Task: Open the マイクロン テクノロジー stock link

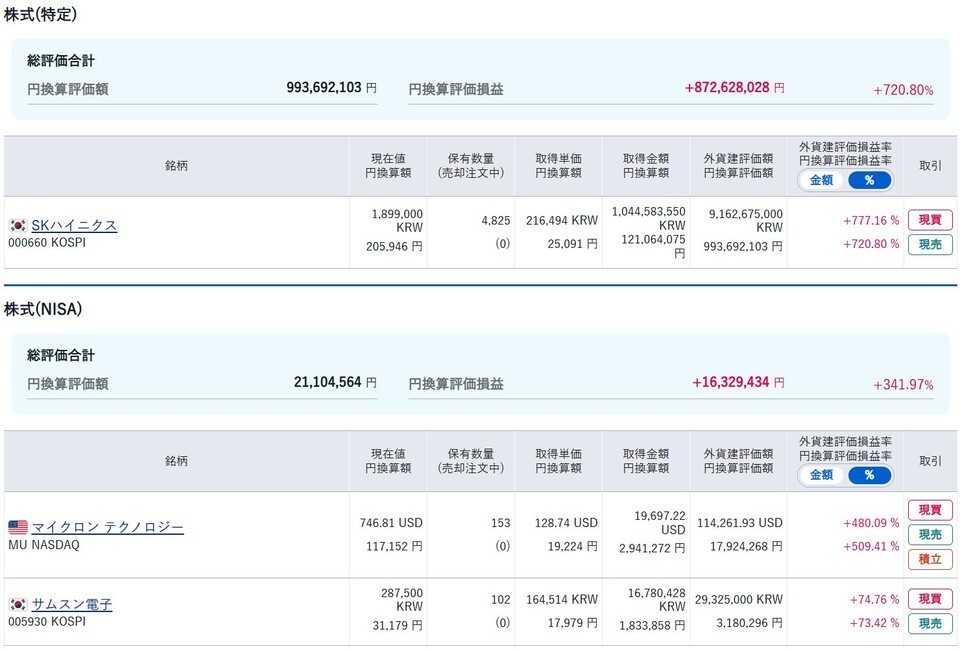Action: pos(107,527)
